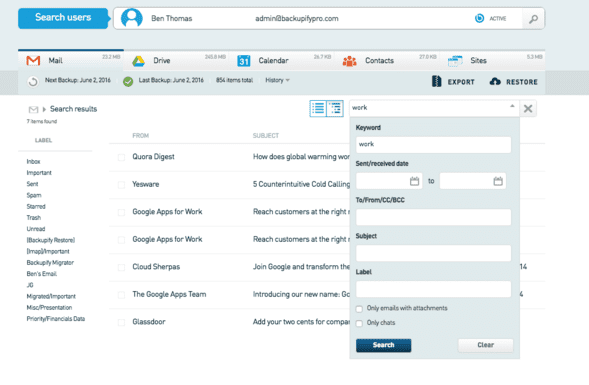The image size is (589, 385).
Task: Expand the Search results breadcrumb arrow
Action: tap(44, 109)
